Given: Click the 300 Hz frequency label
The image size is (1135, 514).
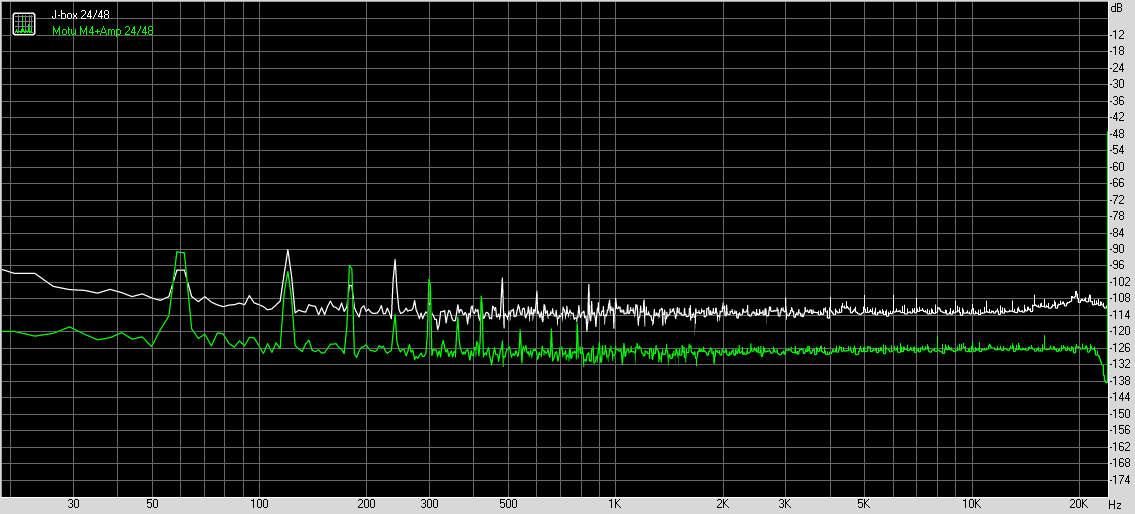Looking at the screenshot, I should pos(429,504).
